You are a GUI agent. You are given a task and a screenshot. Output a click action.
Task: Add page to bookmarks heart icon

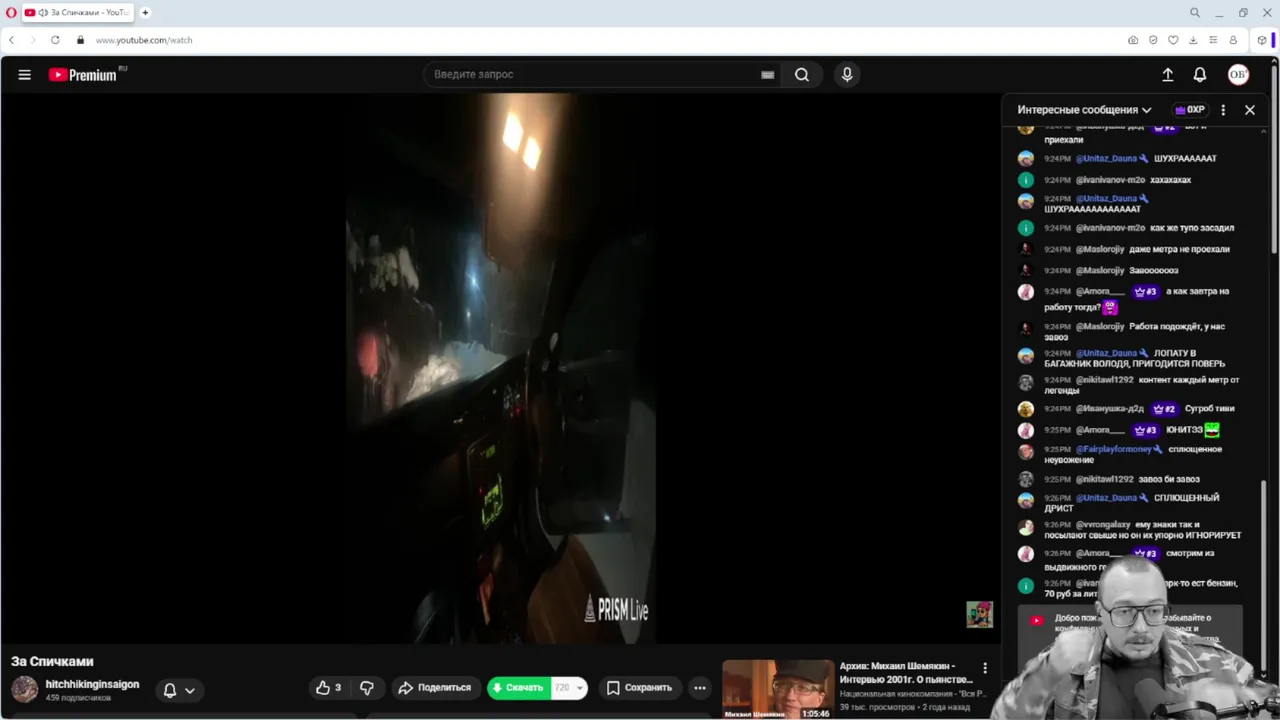click(x=1173, y=40)
